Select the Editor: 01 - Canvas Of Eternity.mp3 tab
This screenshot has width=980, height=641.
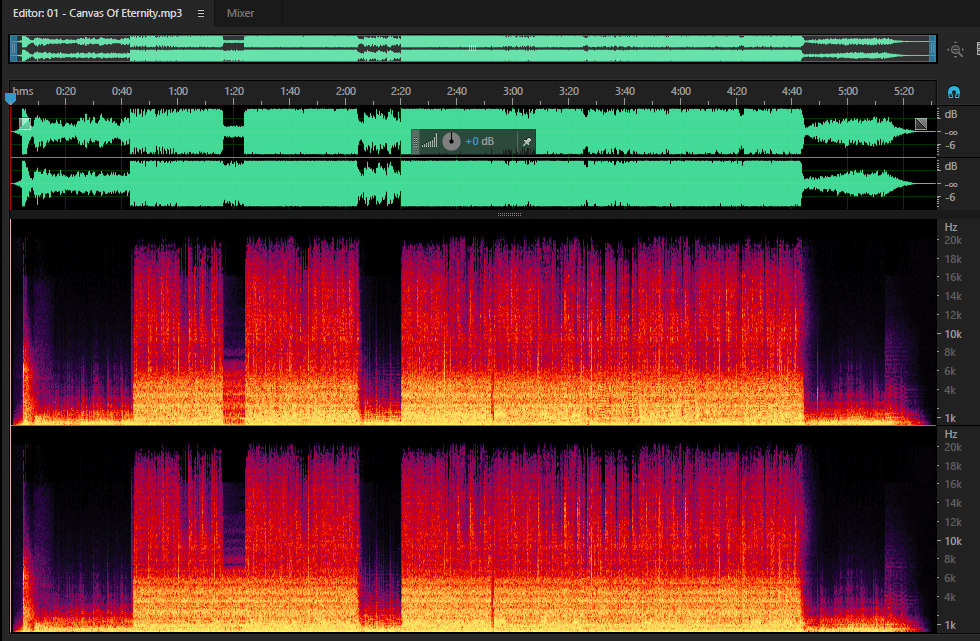98,13
